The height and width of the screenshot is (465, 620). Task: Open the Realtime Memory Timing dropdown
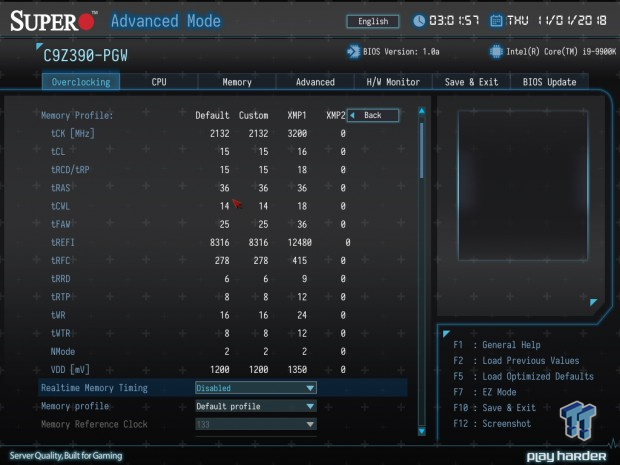[256, 388]
